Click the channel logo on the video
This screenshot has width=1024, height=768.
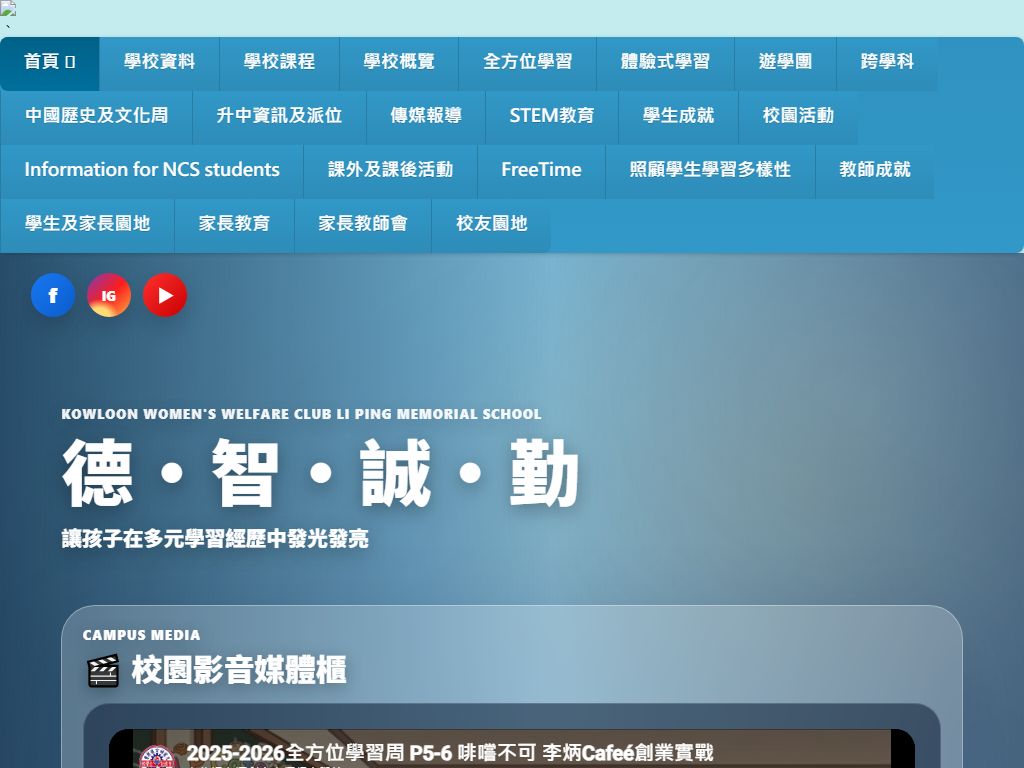pos(157,758)
